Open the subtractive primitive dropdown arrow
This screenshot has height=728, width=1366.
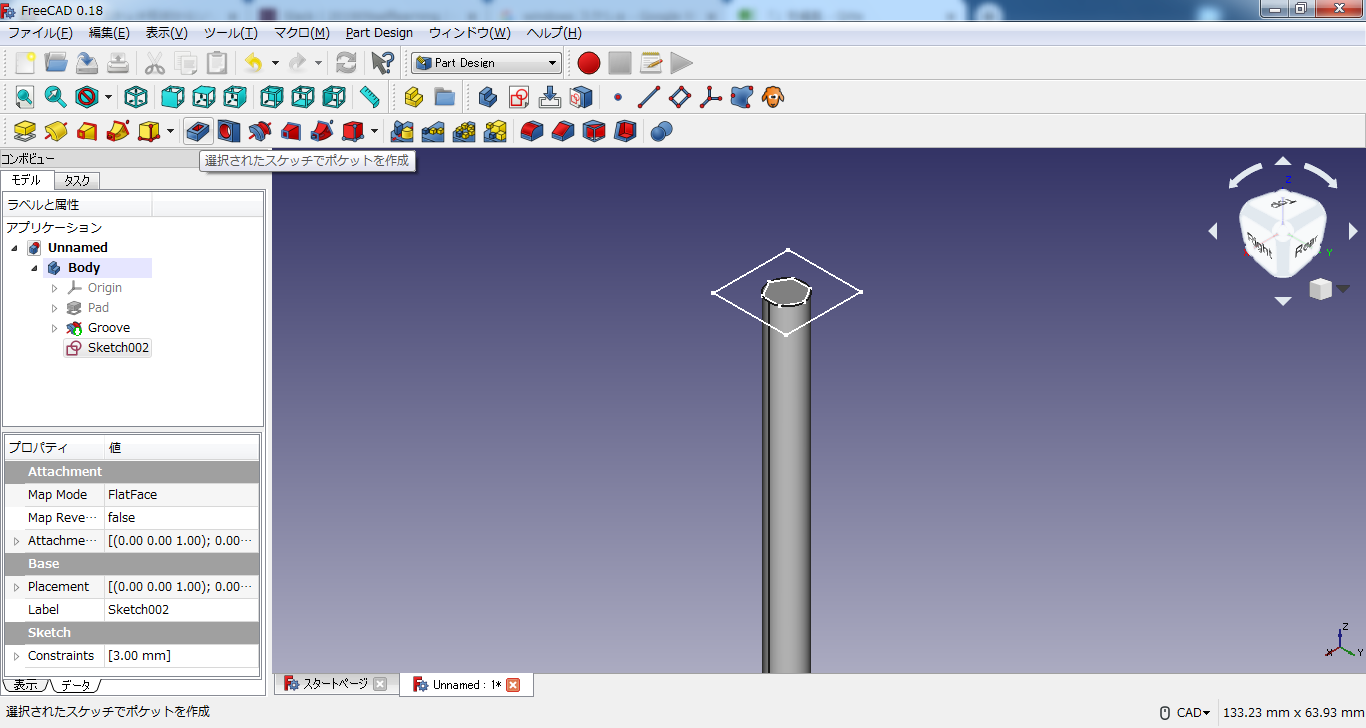[x=375, y=131]
